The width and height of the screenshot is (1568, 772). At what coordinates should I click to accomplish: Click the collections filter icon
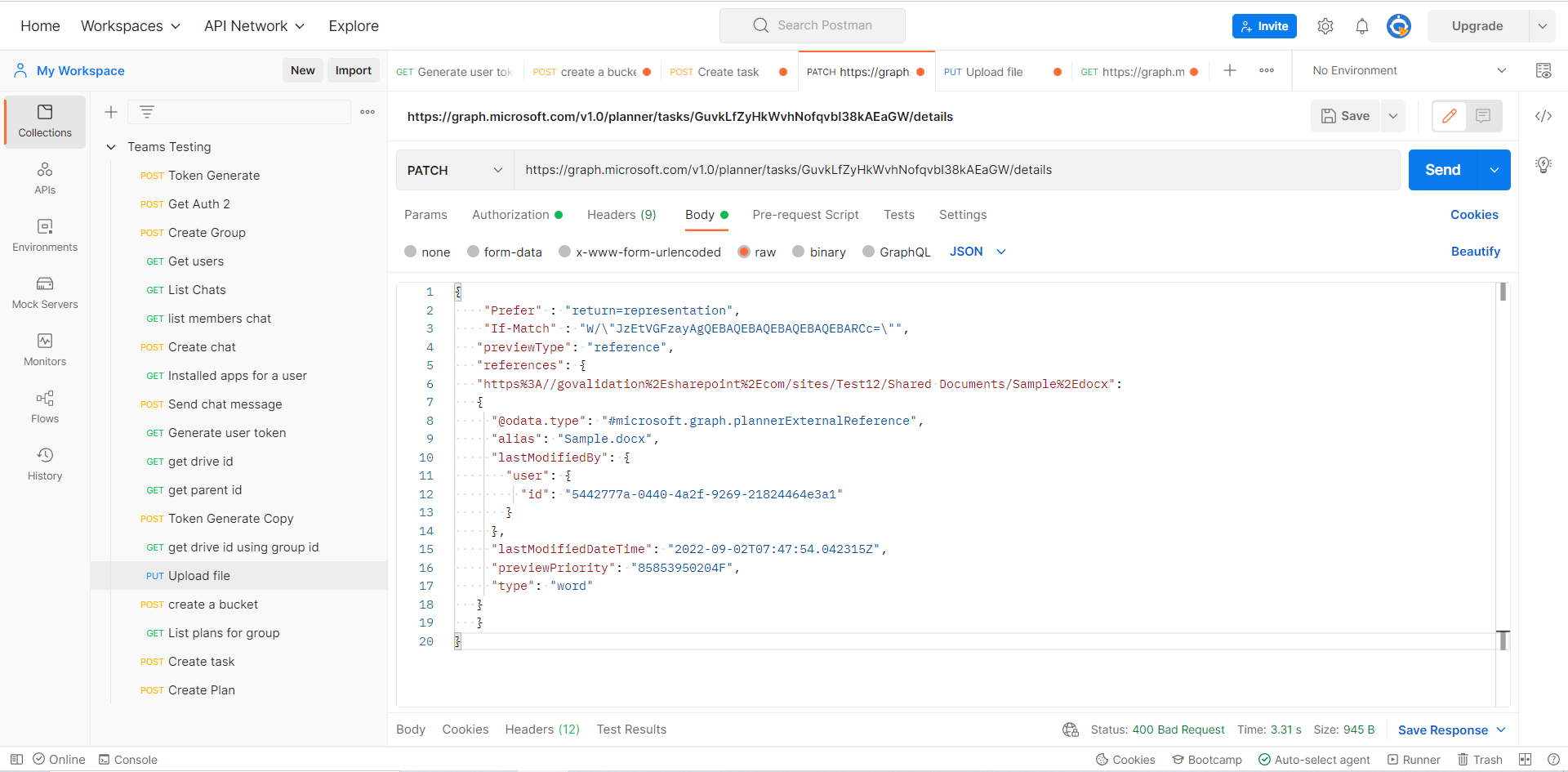(147, 112)
